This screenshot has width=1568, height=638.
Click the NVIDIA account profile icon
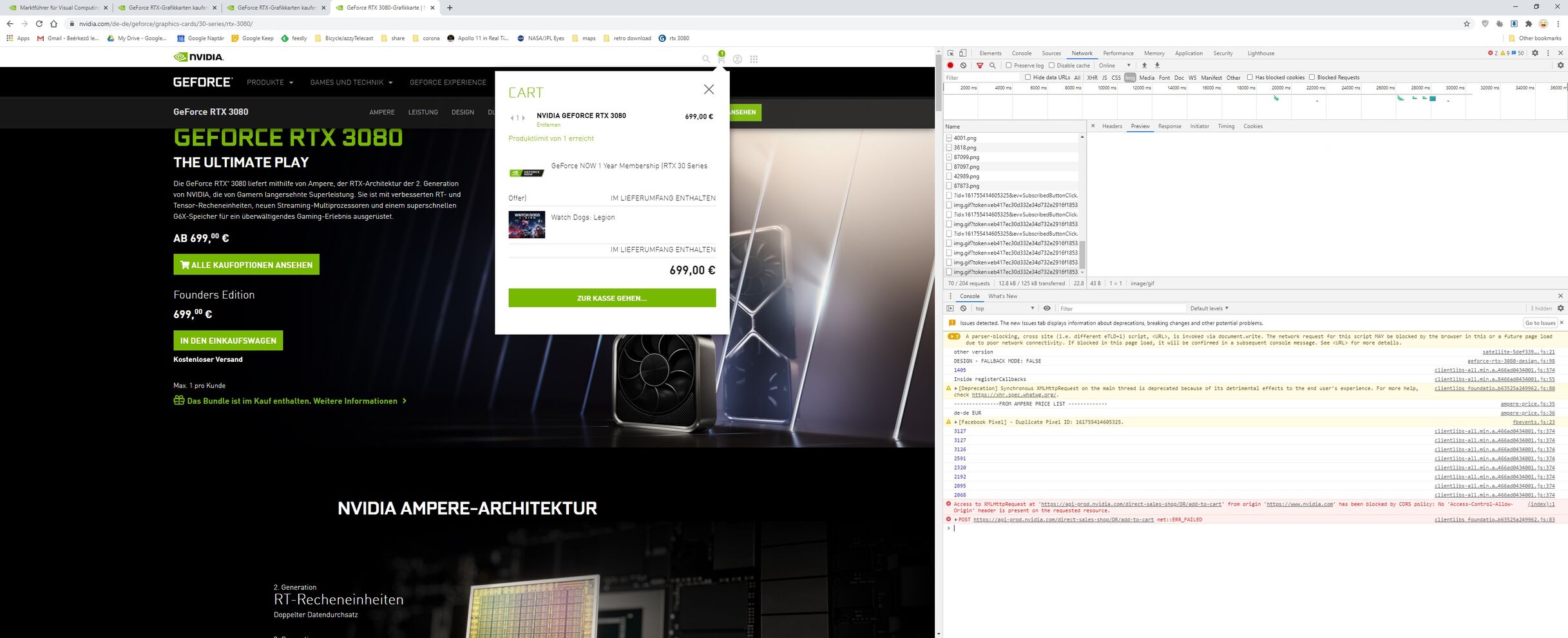tap(738, 59)
